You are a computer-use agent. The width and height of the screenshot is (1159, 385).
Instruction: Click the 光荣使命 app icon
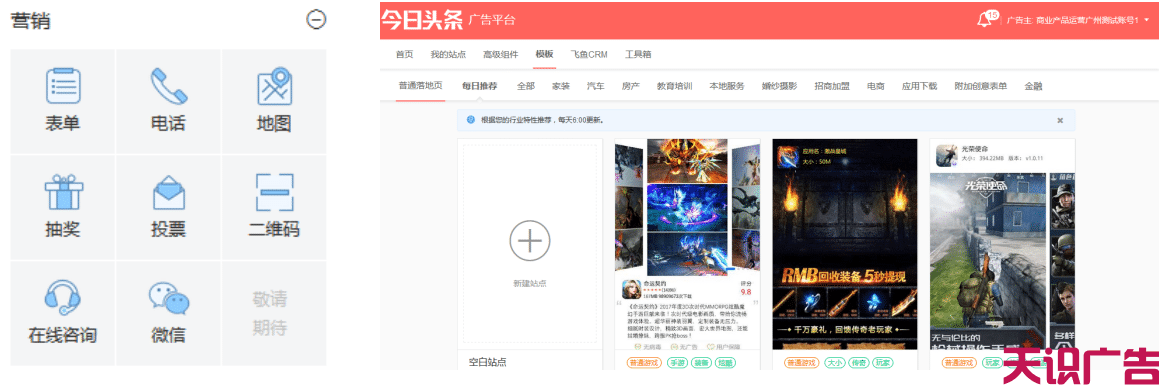pyautogui.click(x=947, y=155)
